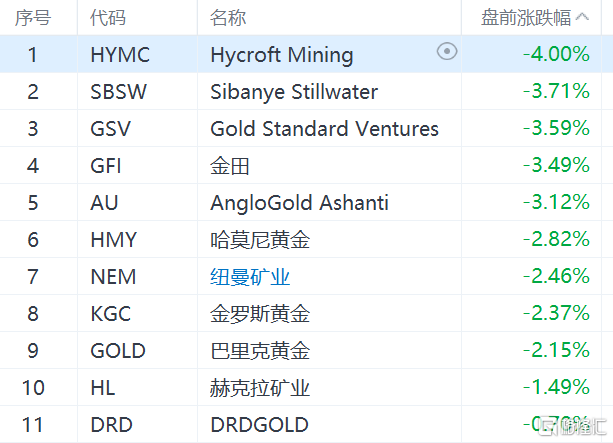Select ticker code SBSW

118,92
